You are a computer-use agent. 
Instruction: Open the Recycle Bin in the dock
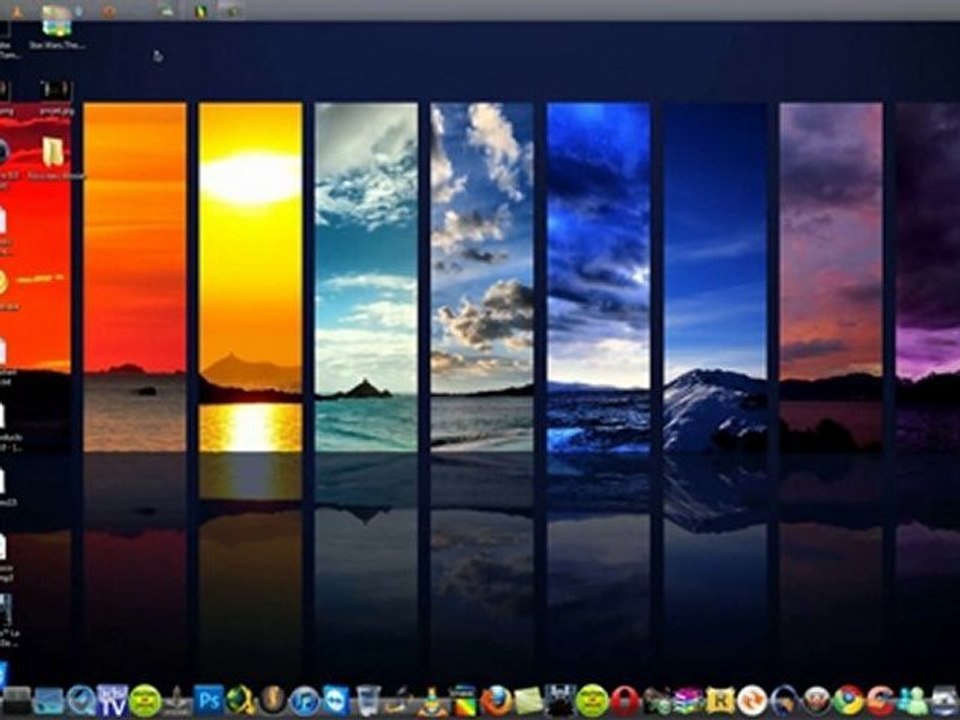pyautogui.click(x=369, y=700)
